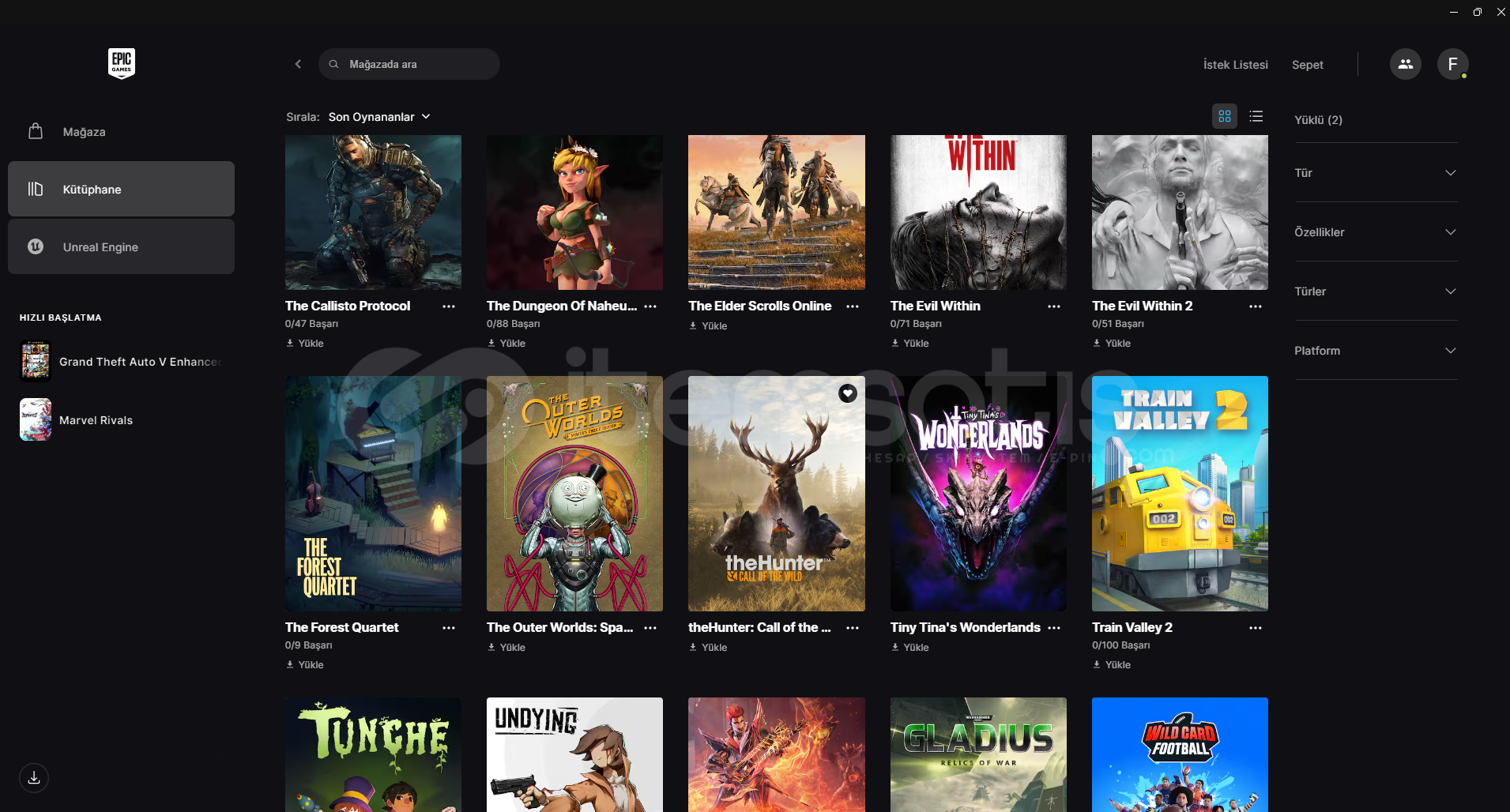Open the downloads icon at bottom left
The height and width of the screenshot is (812, 1510).
34,778
